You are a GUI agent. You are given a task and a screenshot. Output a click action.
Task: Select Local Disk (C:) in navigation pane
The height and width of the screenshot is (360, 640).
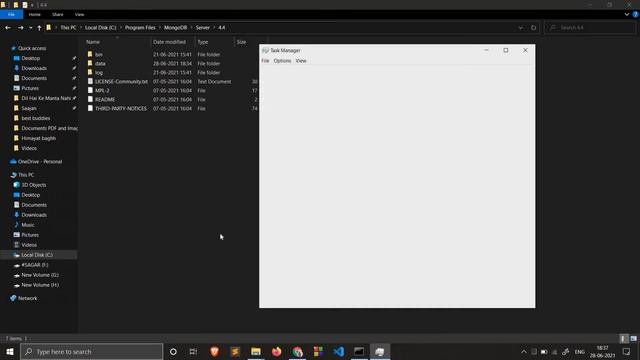pos(37,255)
